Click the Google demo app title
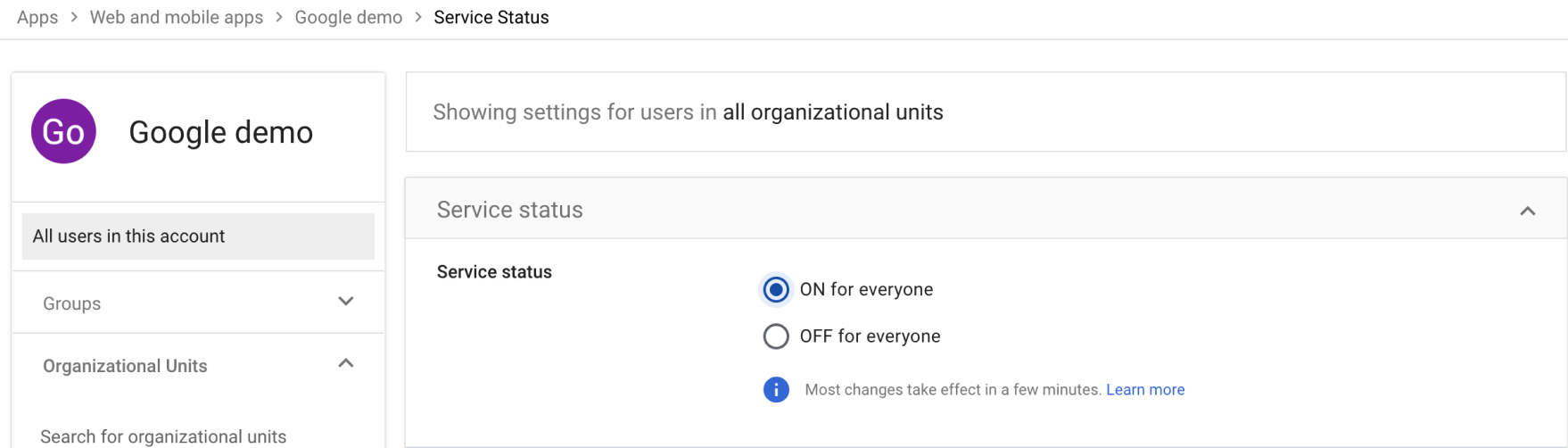The image size is (1568, 448). pyautogui.click(x=221, y=132)
